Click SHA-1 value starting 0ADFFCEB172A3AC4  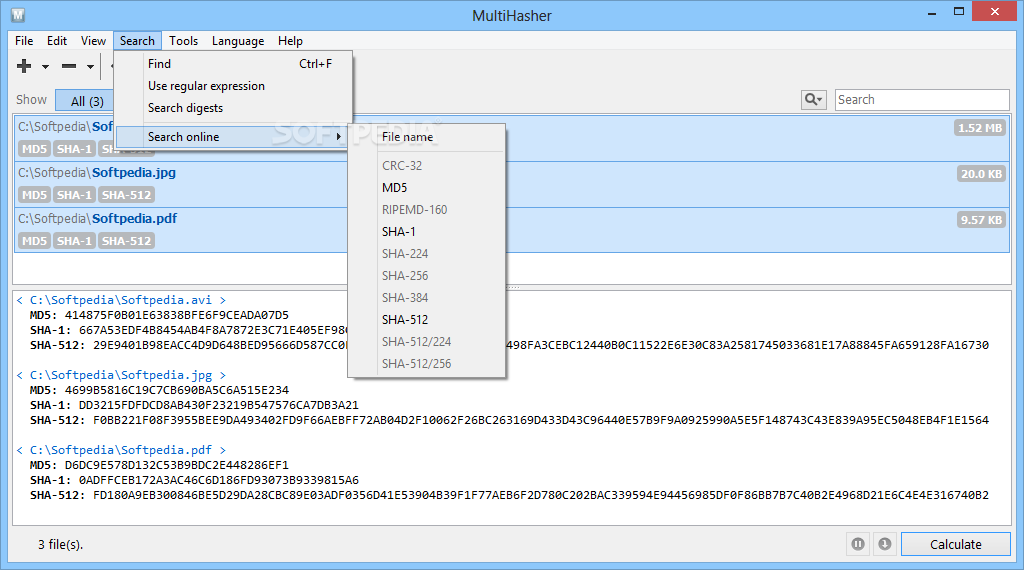coord(219,481)
